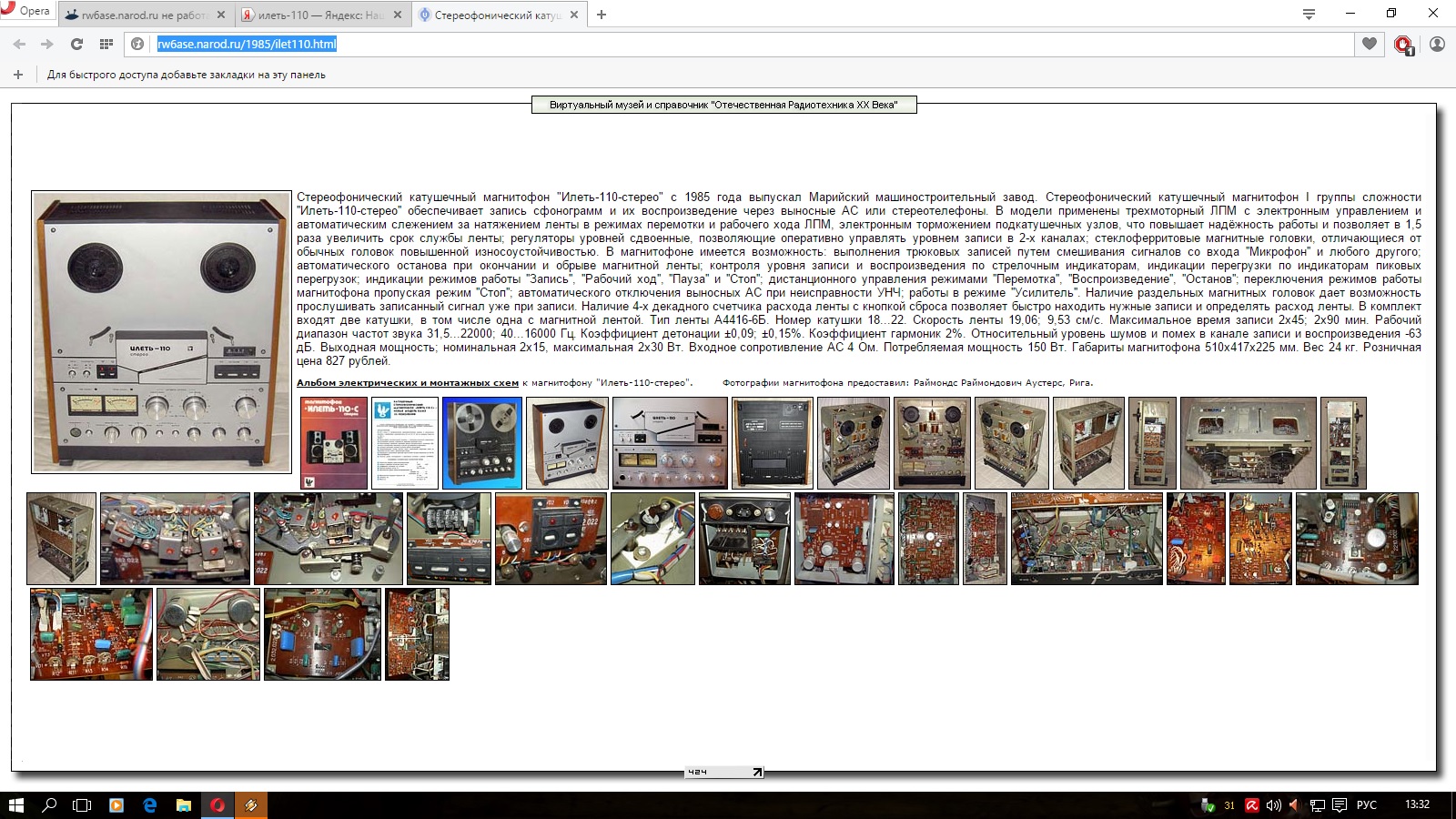Open the ad blocker extension icon
Image resolution: width=1456 pixels, height=819 pixels.
tap(1403, 44)
